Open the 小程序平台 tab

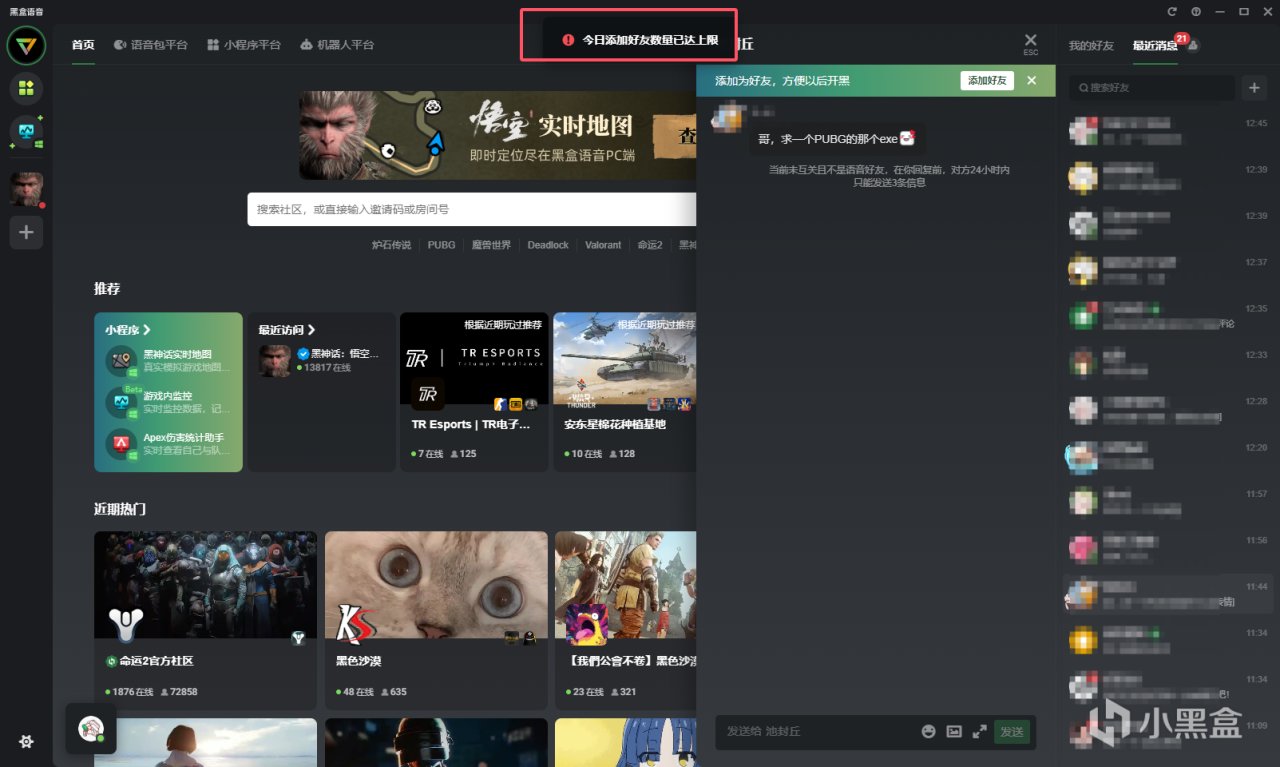point(244,45)
